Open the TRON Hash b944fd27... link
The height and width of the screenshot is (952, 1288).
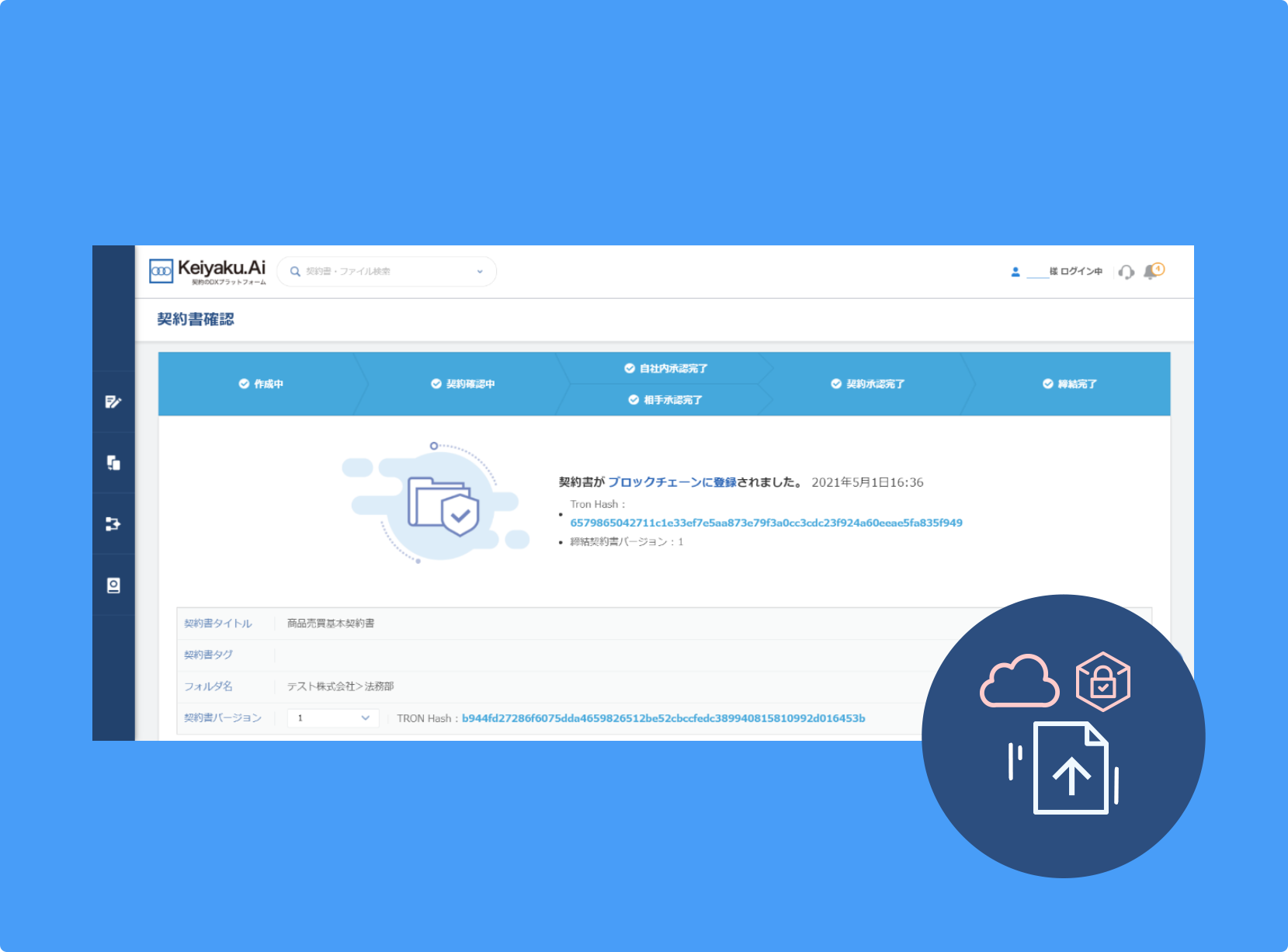664,718
